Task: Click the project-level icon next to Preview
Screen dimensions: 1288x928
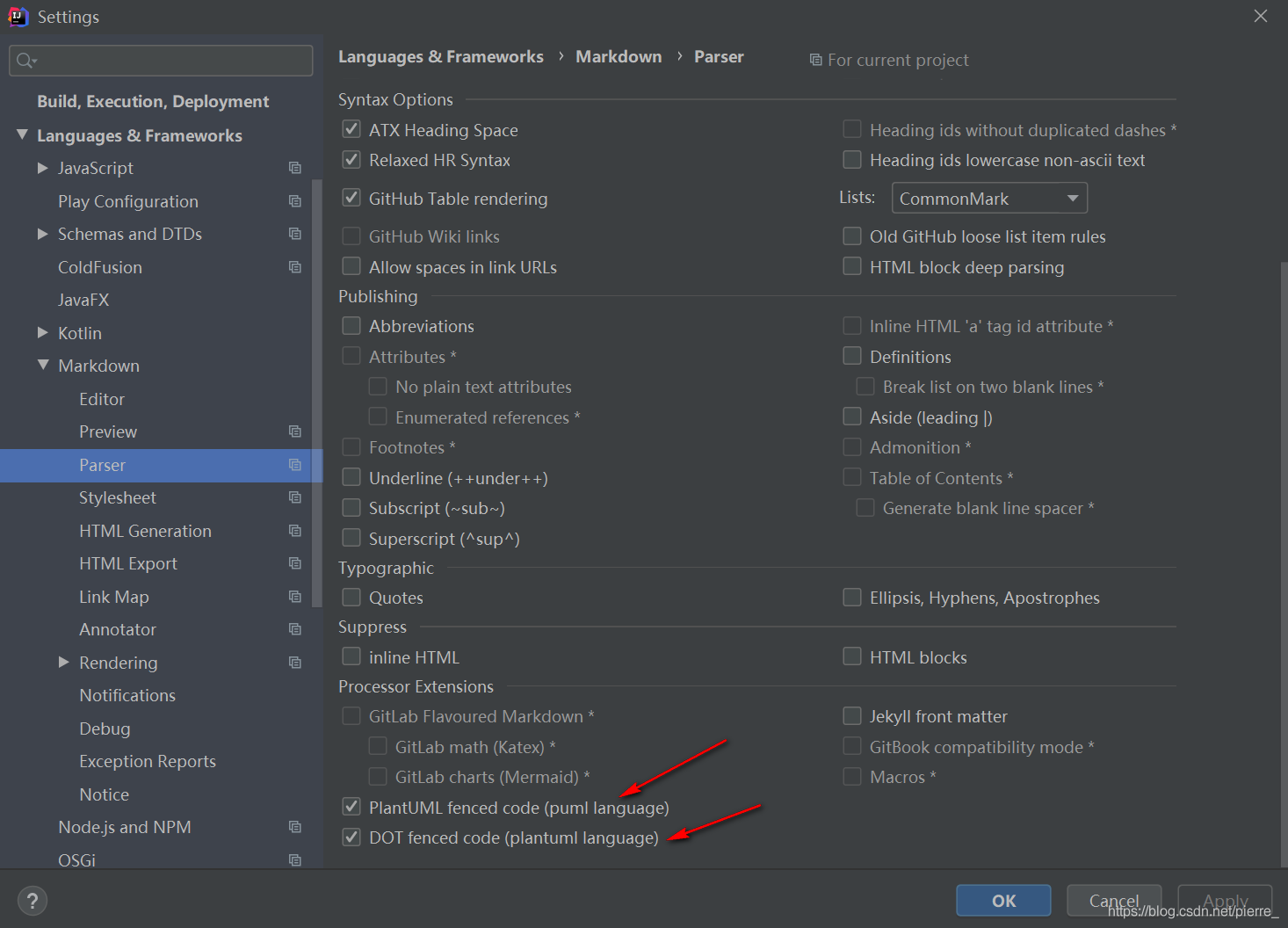Action: pyautogui.click(x=295, y=431)
